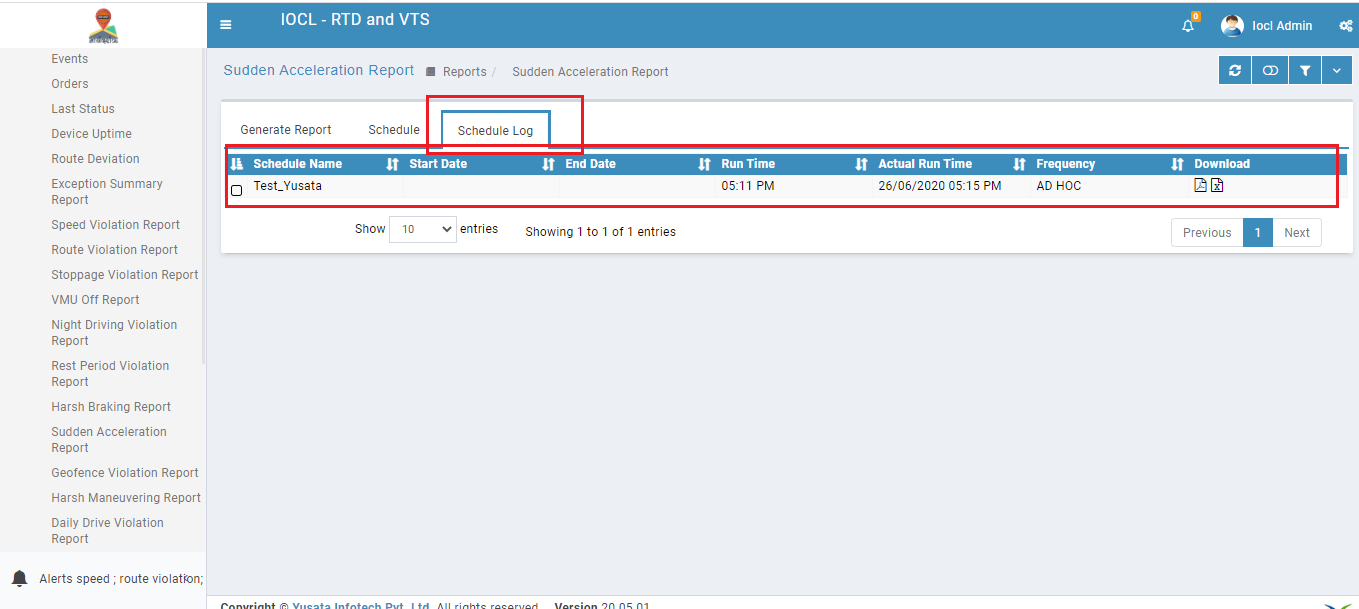Expand the chevron-down options button

click(x=1336, y=71)
